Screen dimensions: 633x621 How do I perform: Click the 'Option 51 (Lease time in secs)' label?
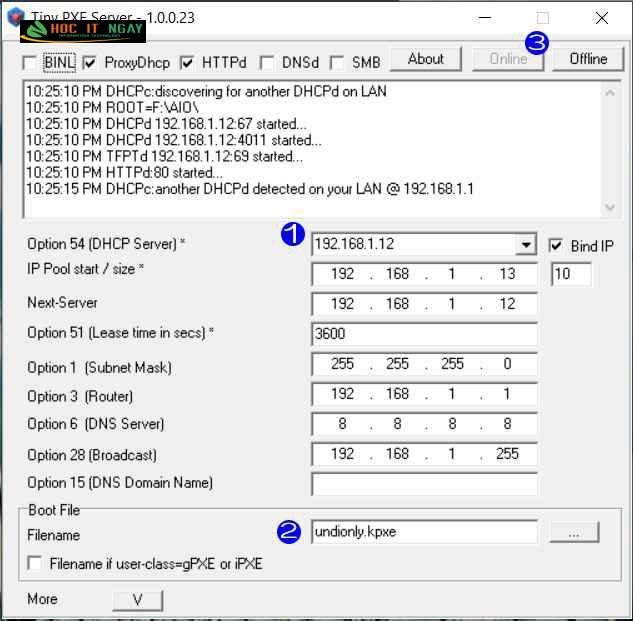120,333
